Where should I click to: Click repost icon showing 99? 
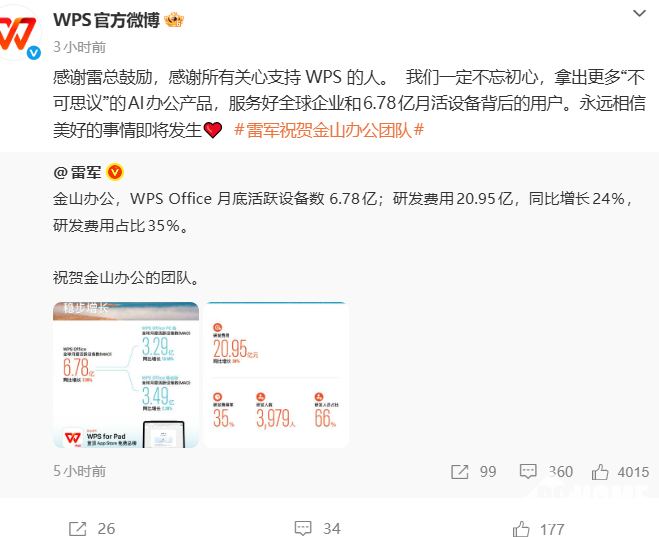[x=459, y=471]
